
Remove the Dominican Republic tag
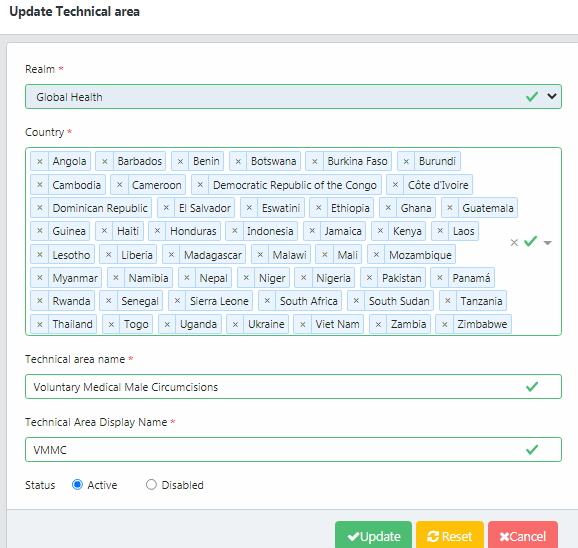click(x=40, y=208)
